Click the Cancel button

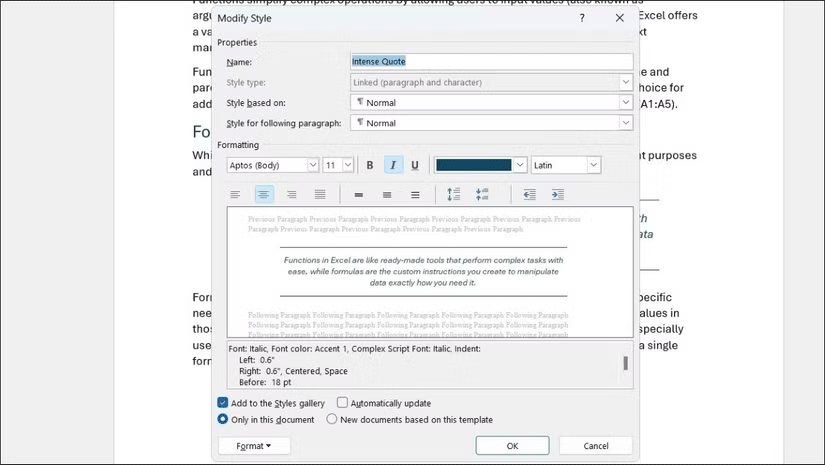[x=596, y=446]
